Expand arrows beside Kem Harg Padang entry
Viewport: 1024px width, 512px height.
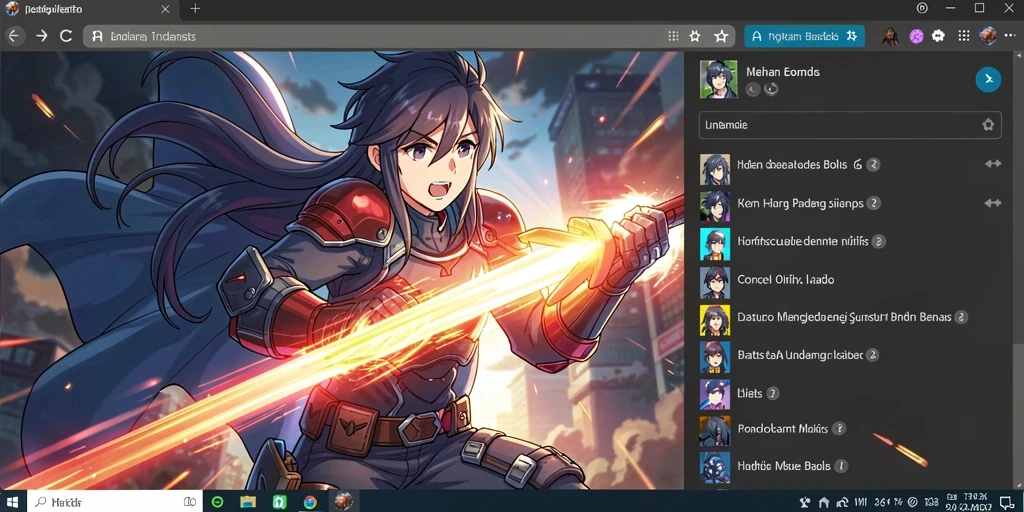(x=993, y=203)
